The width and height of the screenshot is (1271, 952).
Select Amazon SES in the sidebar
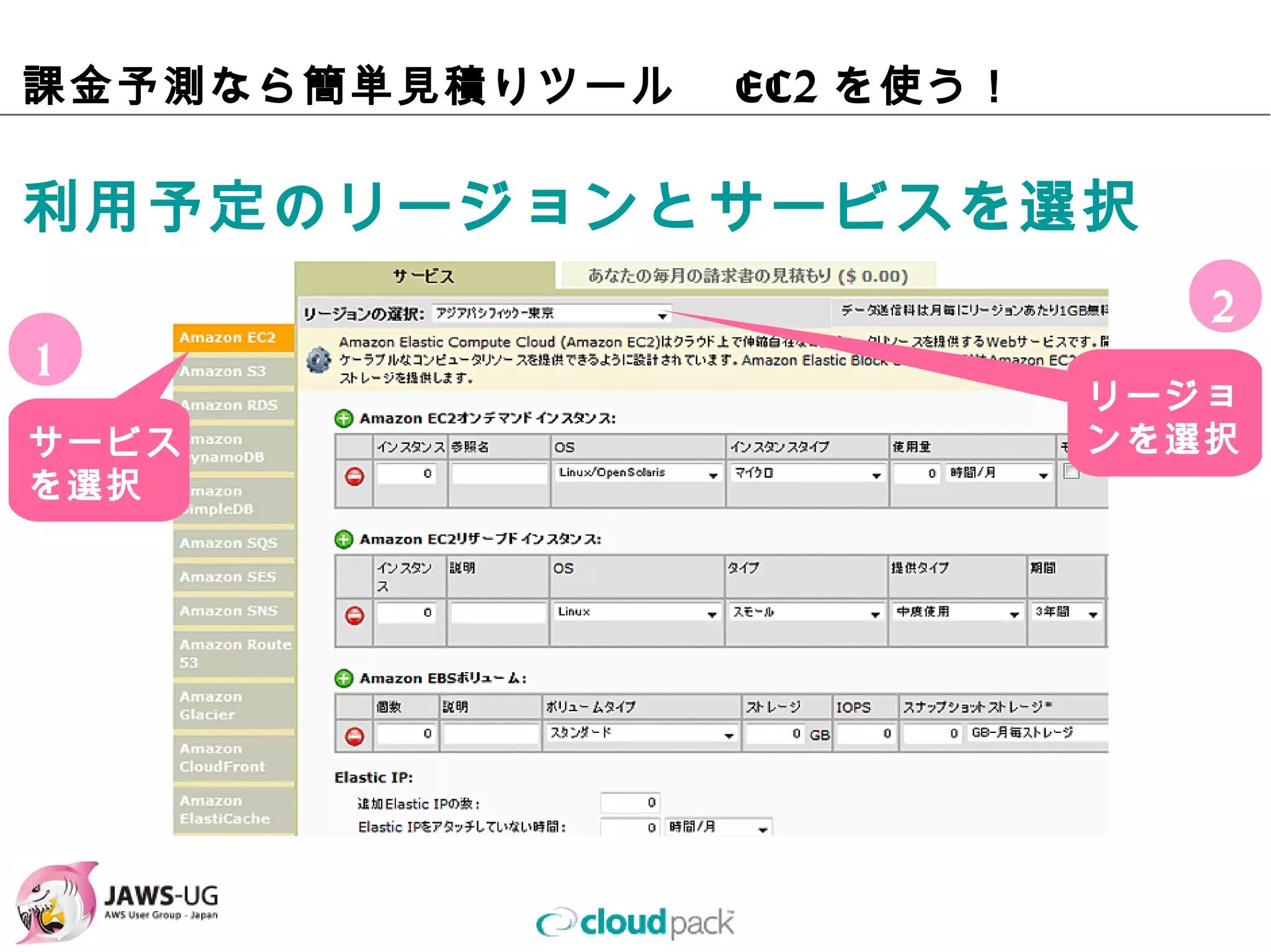click(x=233, y=577)
